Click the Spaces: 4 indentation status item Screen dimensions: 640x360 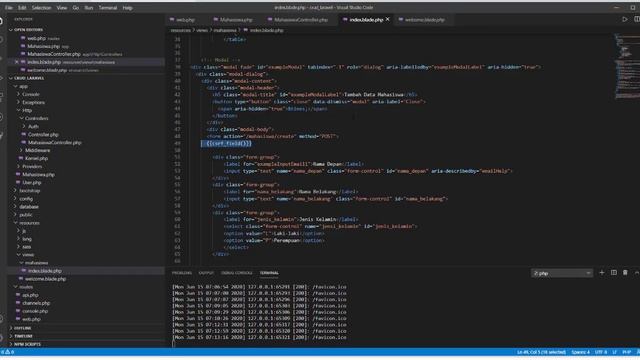pos(580,352)
